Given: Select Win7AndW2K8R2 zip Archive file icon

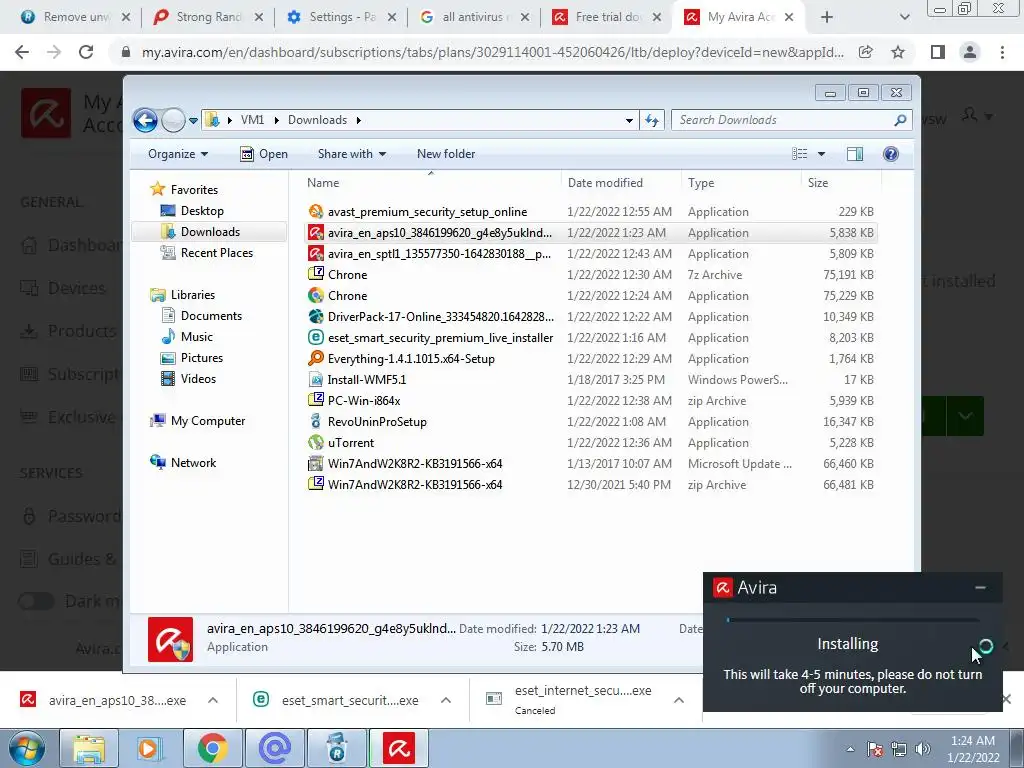Looking at the screenshot, I should pyautogui.click(x=315, y=485).
